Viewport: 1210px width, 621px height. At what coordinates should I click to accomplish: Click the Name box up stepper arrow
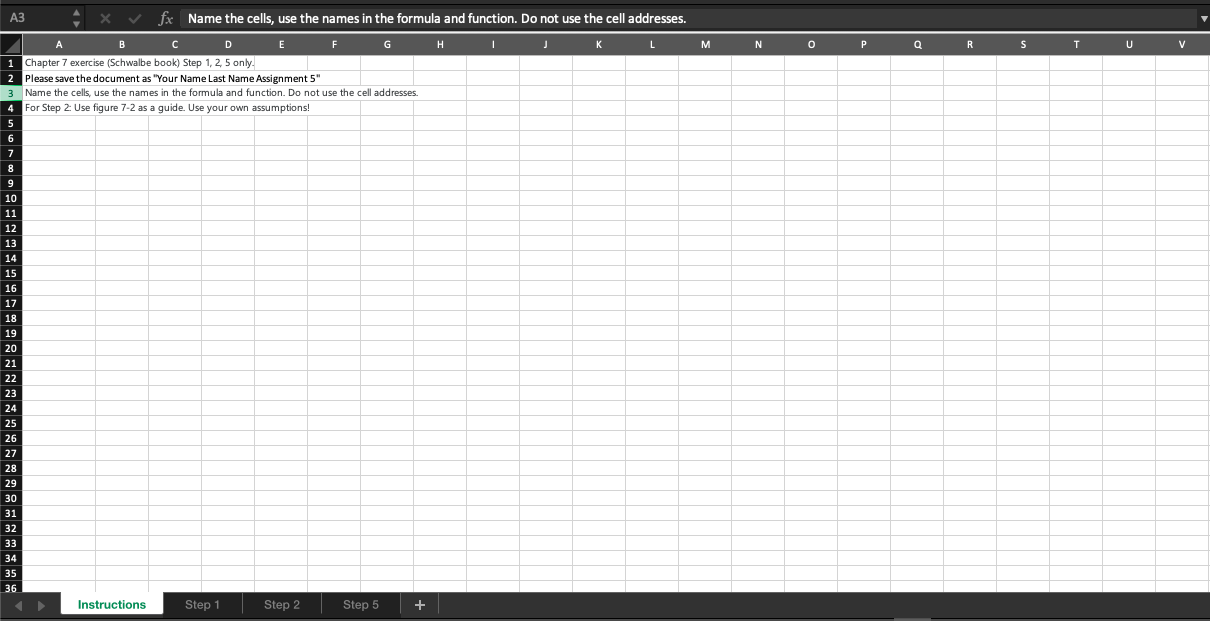[76, 11]
